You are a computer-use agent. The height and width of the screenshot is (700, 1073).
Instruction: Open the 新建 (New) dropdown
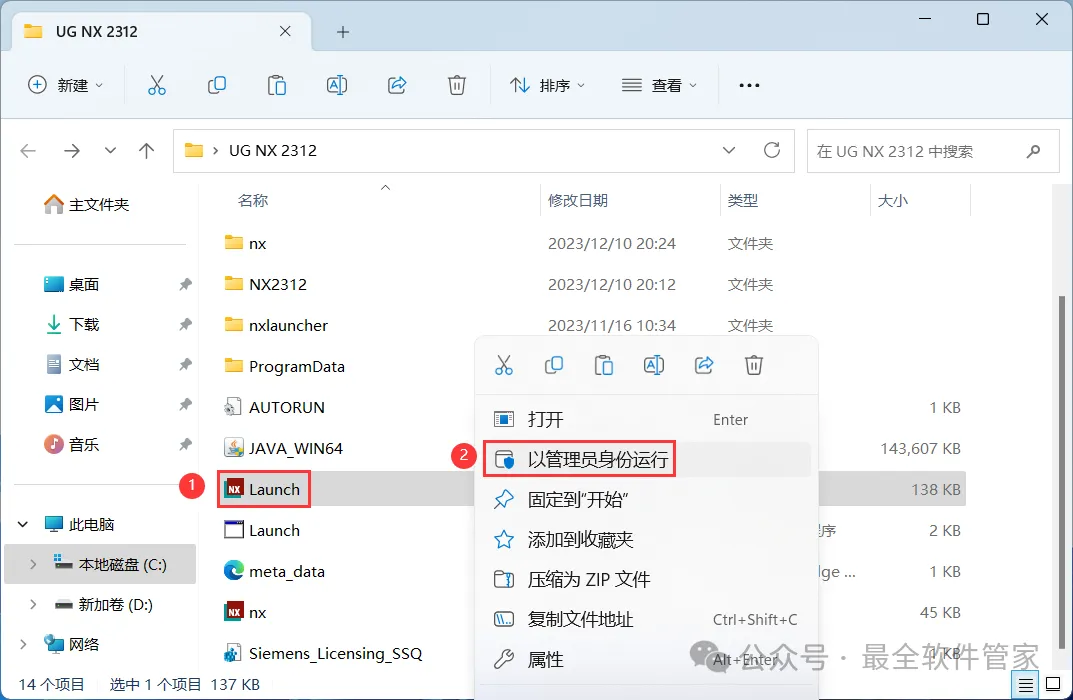coord(65,85)
